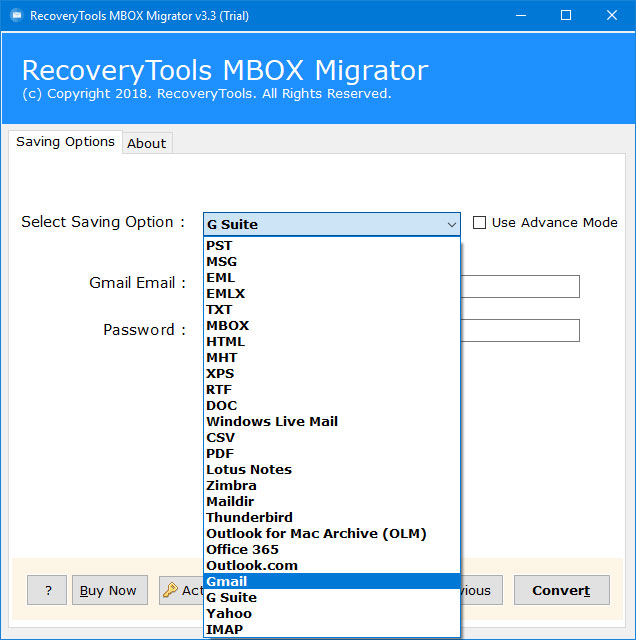Maximize the MBOX Migrator window
The image size is (636, 640).
(x=566, y=16)
